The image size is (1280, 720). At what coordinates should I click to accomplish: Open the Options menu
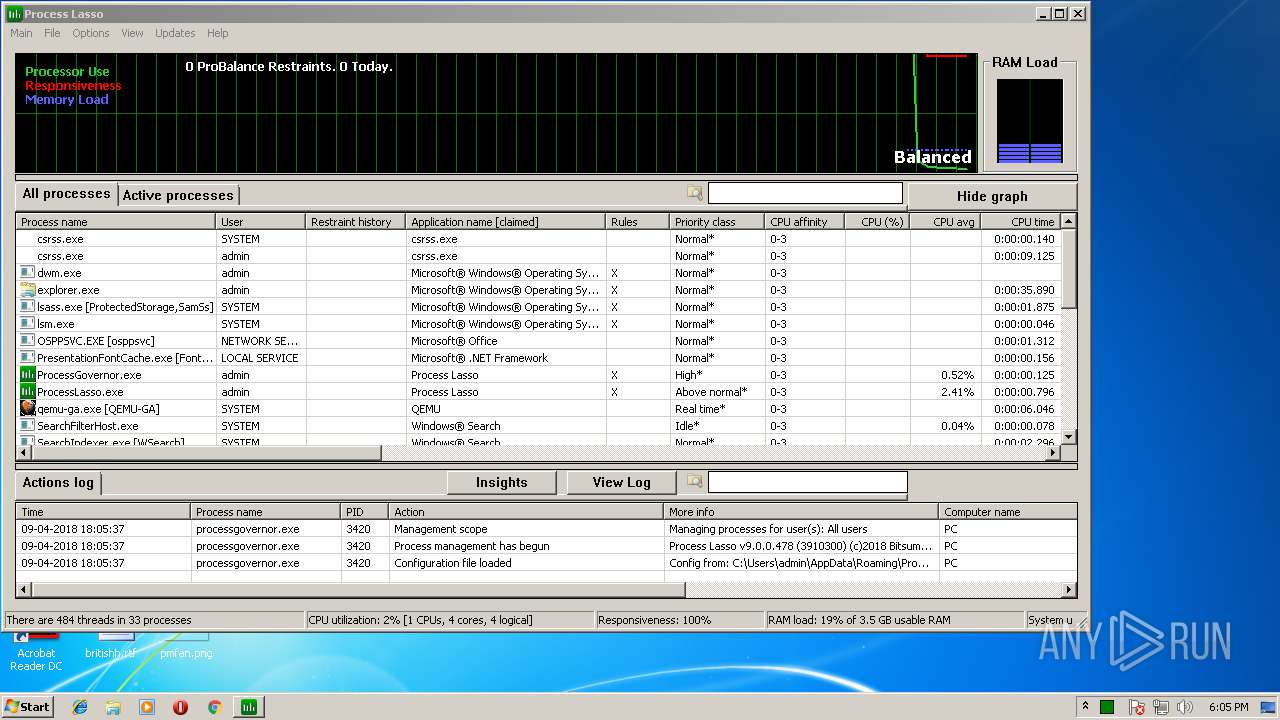90,33
